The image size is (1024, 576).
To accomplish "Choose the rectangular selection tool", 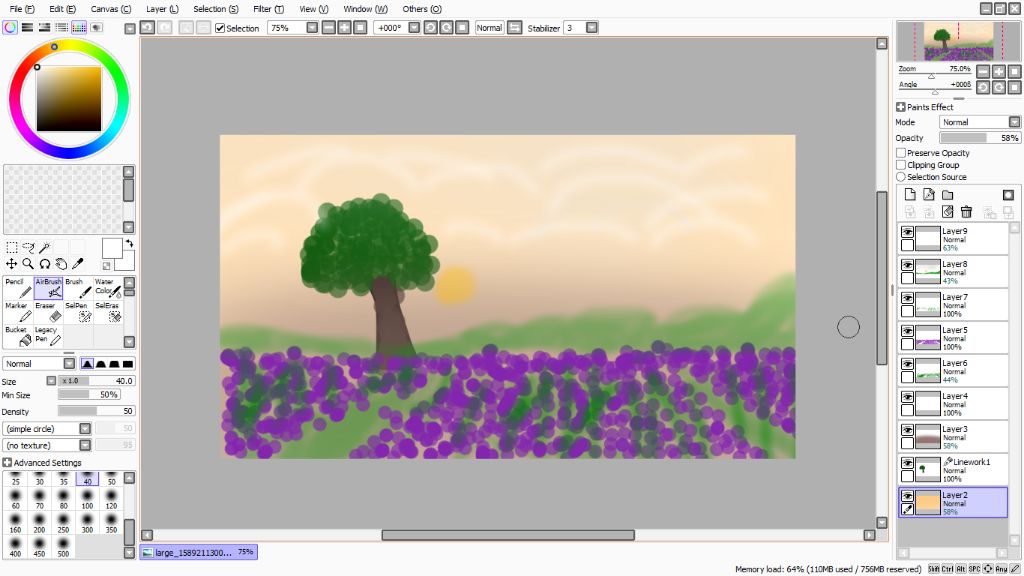I will pyautogui.click(x=12, y=248).
